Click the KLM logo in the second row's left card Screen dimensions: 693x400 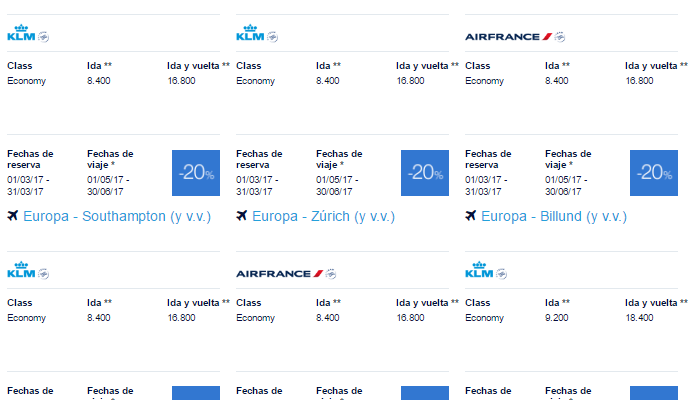21,270
